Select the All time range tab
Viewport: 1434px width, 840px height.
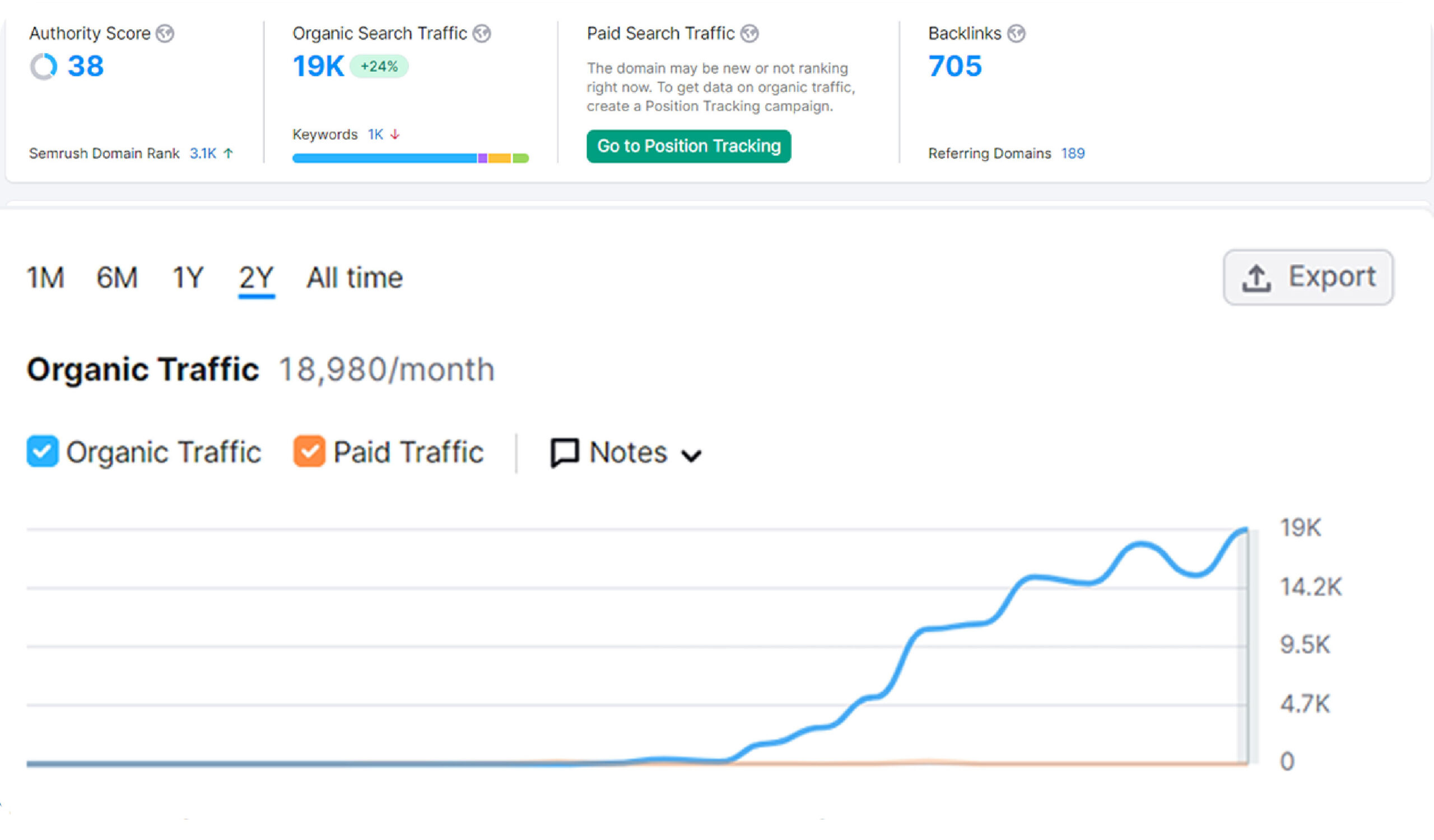coord(355,278)
